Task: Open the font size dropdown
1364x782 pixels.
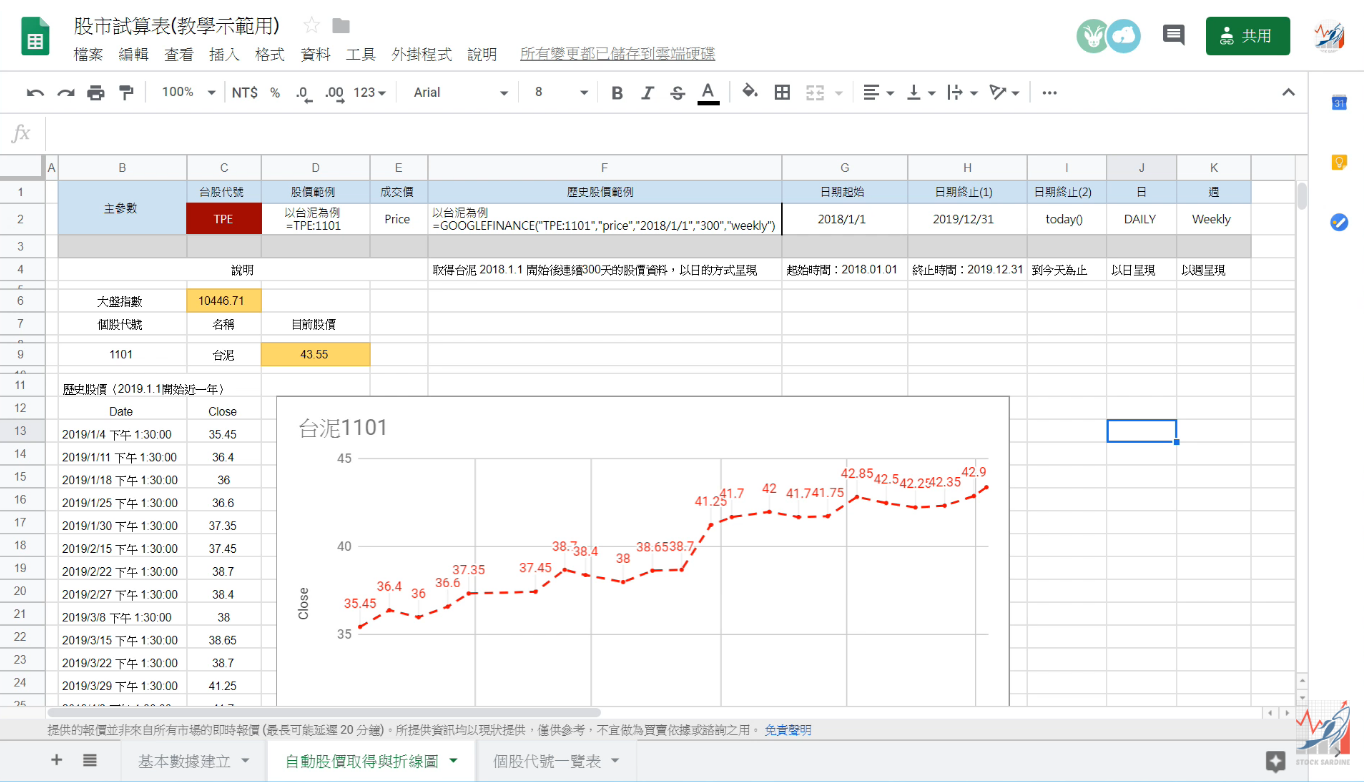Action: click(x=556, y=92)
